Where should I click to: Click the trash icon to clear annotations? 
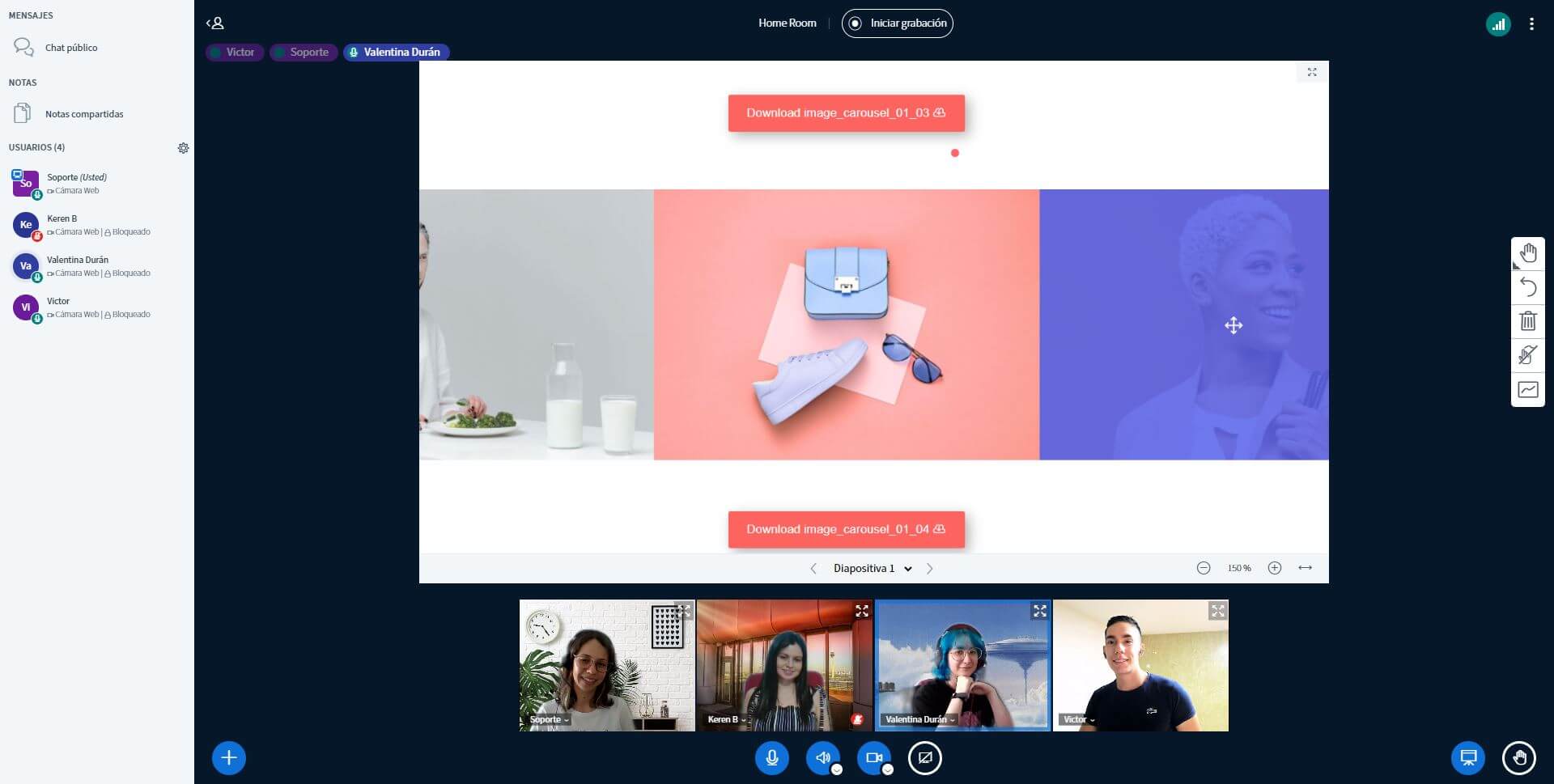(1527, 321)
